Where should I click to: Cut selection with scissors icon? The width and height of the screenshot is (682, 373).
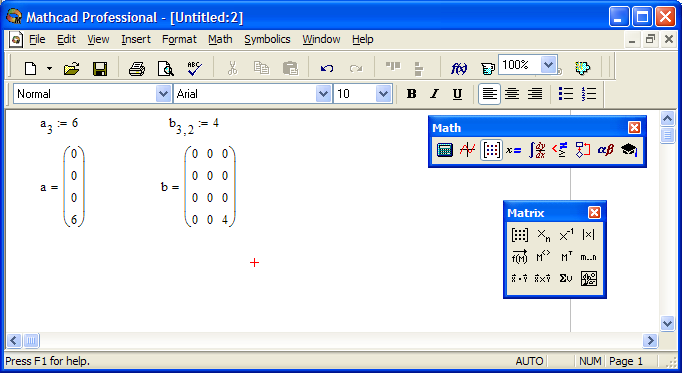(x=233, y=68)
